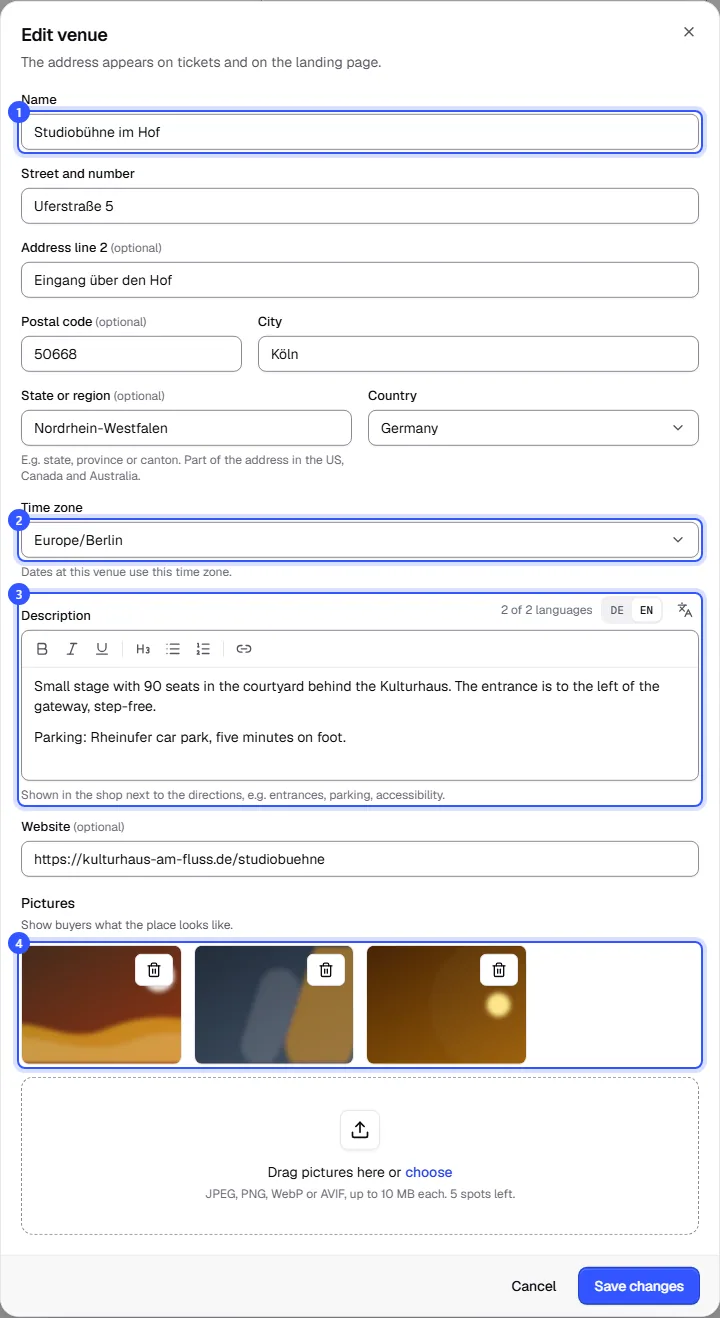Click 'JPEG, PNG, WebP or AVIF' upload hint
This screenshot has height=1318, width=720.
pos(360,1194)
